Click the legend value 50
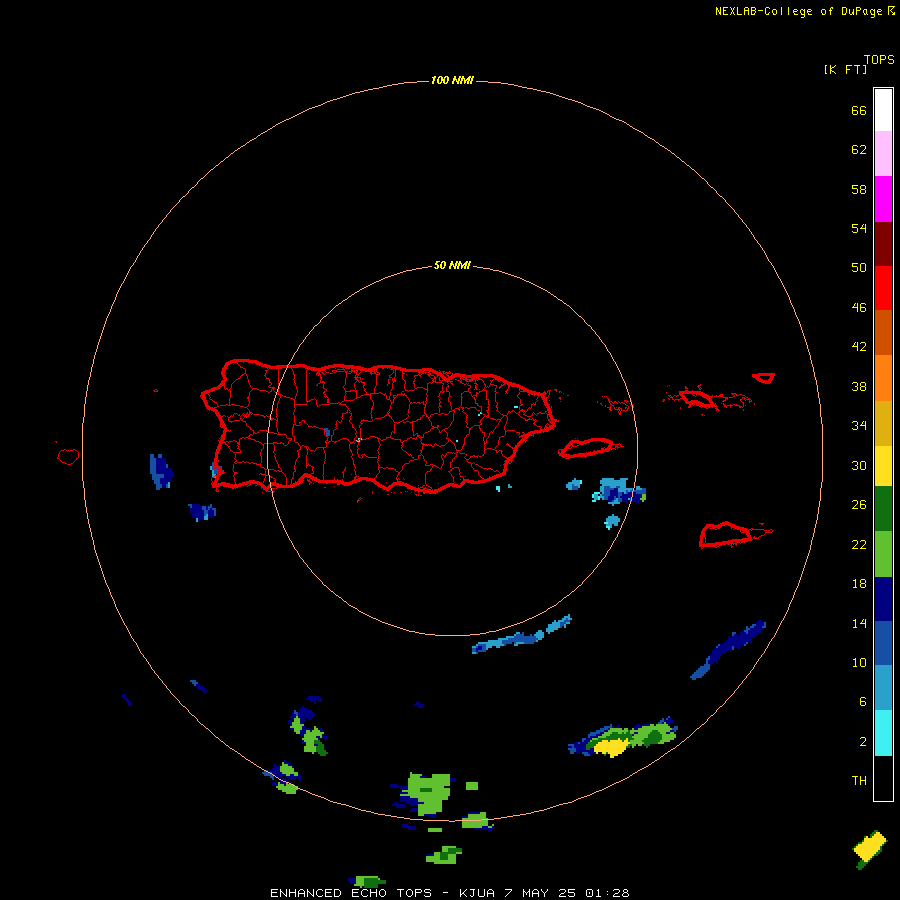Screen dimensions: 900x900 pos(859,268)
